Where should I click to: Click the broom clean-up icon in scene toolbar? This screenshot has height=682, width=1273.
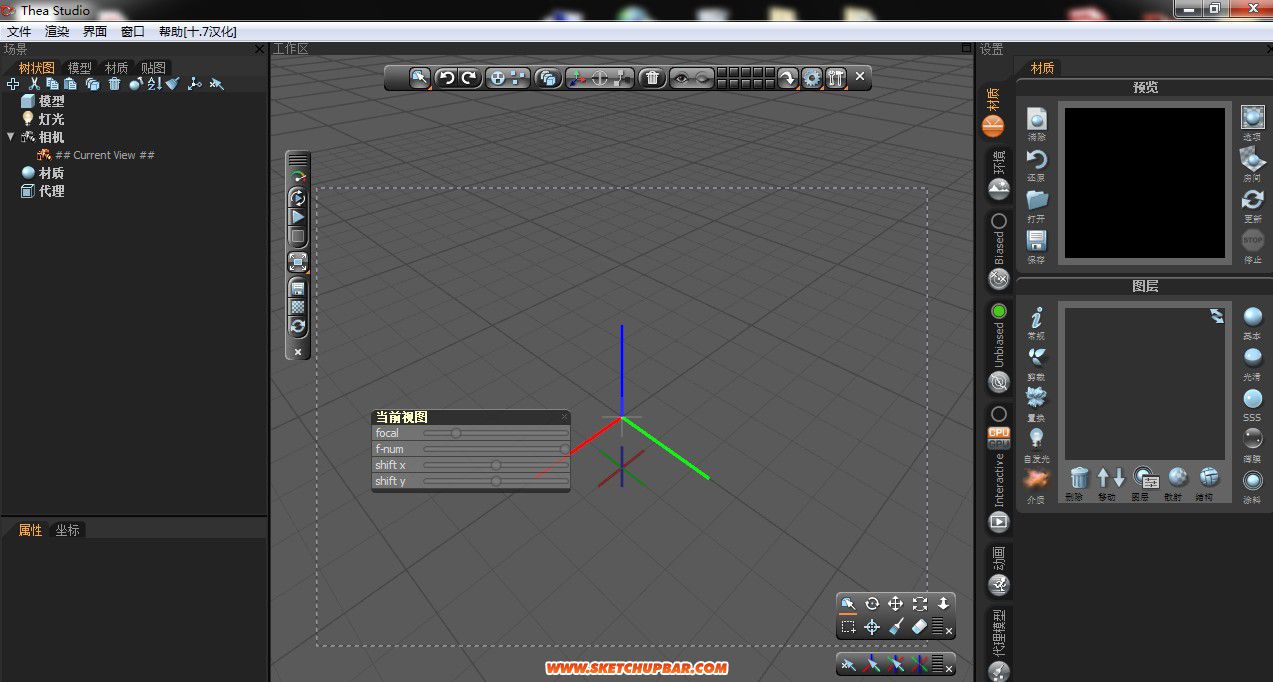pyautogui.click(x=172, y=84)
